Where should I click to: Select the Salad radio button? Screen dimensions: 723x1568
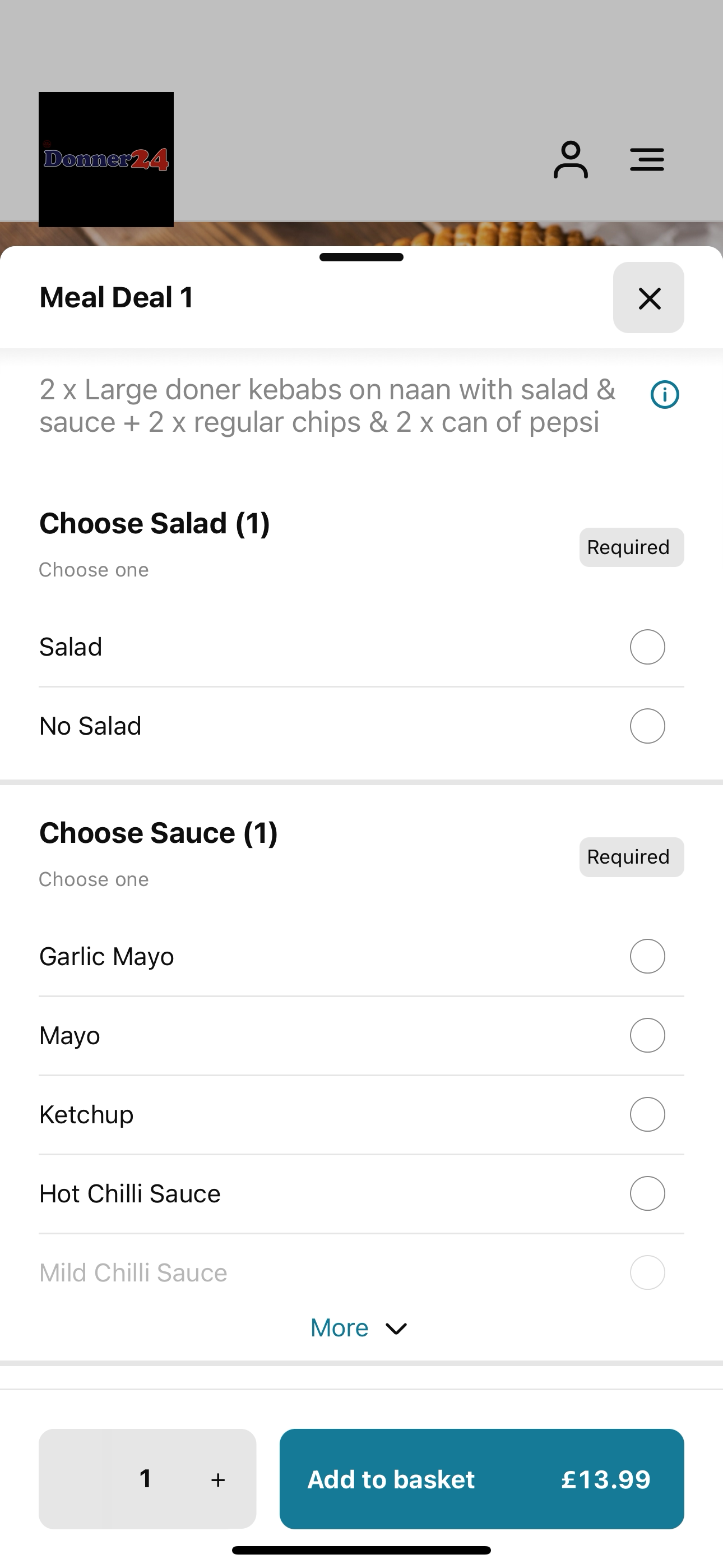pos(647,647)
